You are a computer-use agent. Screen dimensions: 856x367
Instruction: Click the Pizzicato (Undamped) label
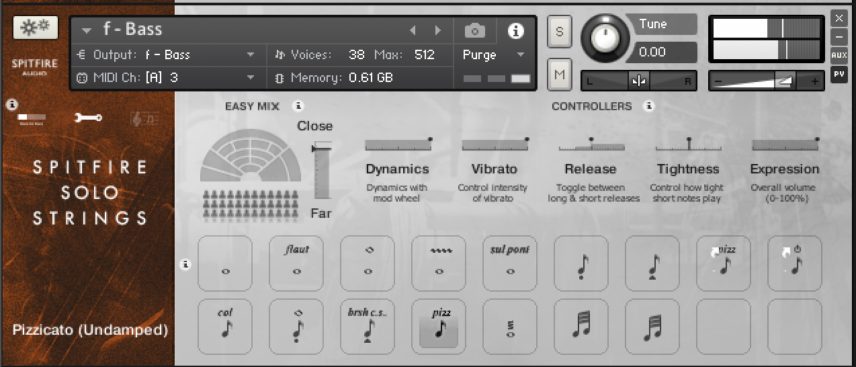click(90, 330)
